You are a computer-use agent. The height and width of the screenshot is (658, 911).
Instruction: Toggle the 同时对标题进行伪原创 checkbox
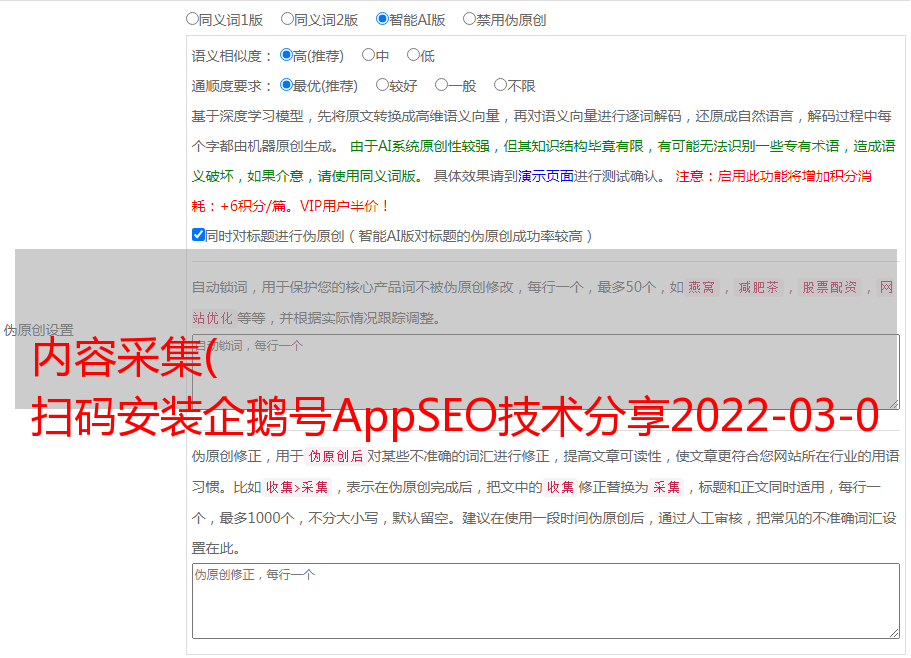pyautogui.click(x=198, y=235)
